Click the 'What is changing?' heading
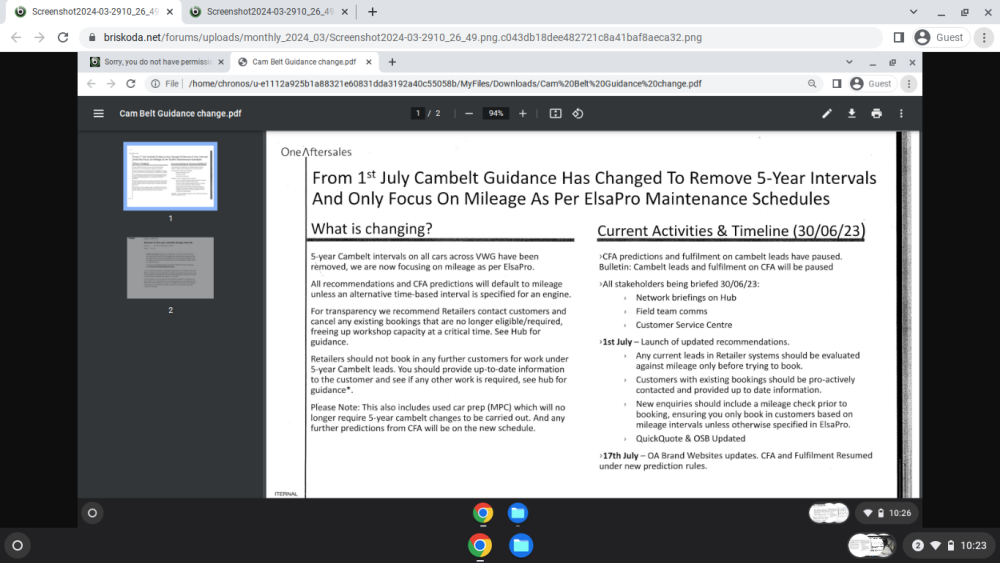This screenshot has width=1000, height=563. [371, 229]
